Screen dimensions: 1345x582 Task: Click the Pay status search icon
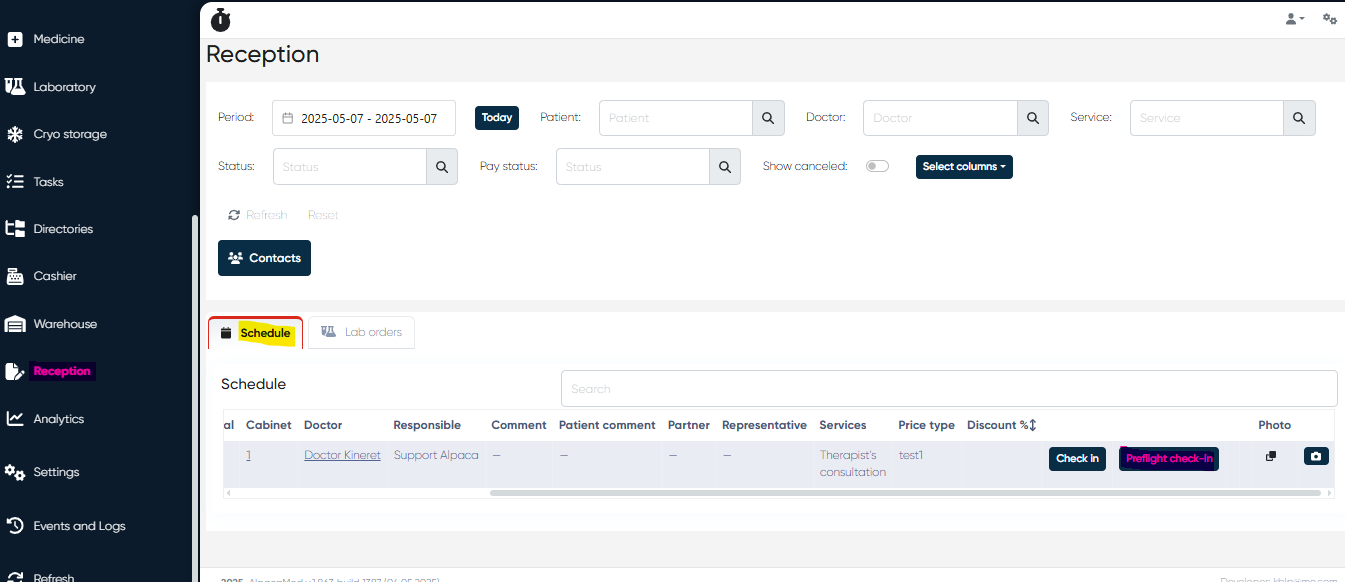point(725,167)
